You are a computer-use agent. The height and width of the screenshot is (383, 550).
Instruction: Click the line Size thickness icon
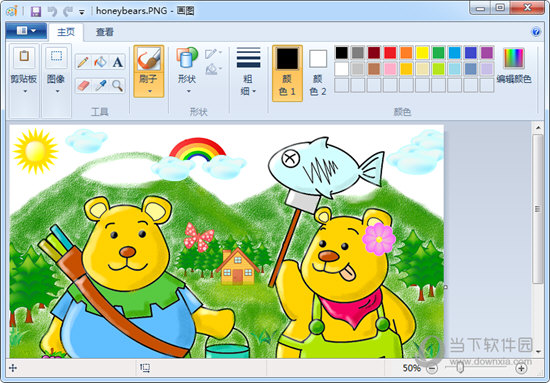point(248,58)
